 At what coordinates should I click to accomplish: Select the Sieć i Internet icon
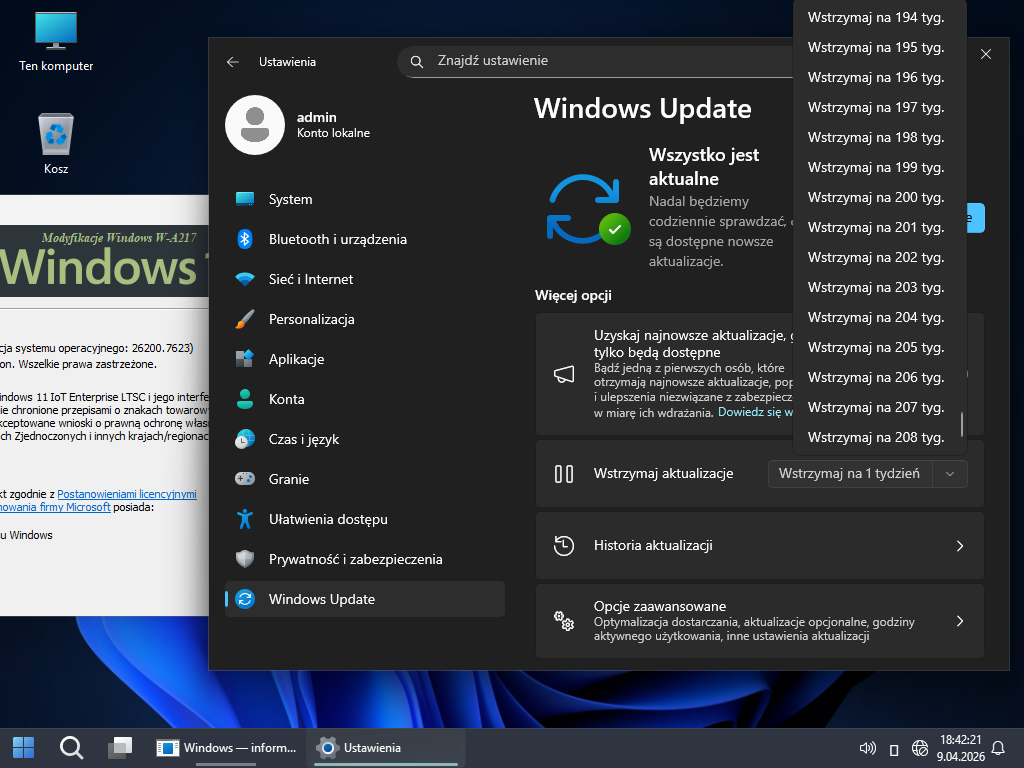tap(245, 279)
